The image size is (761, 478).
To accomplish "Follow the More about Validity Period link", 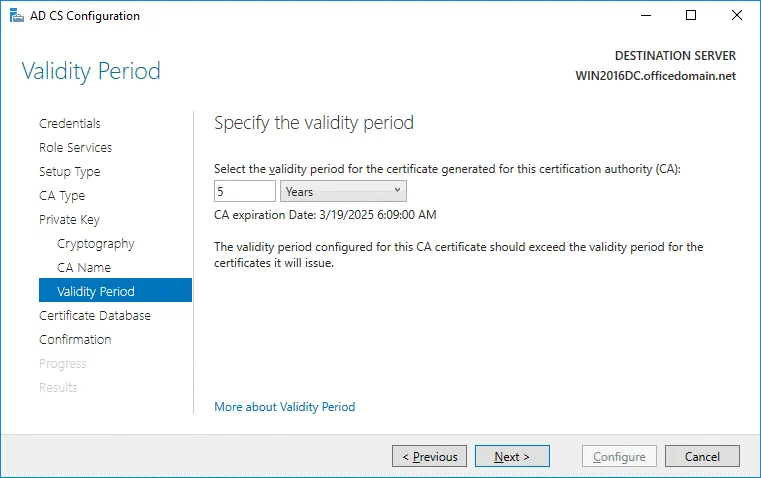I will click(x=285, y=407).
